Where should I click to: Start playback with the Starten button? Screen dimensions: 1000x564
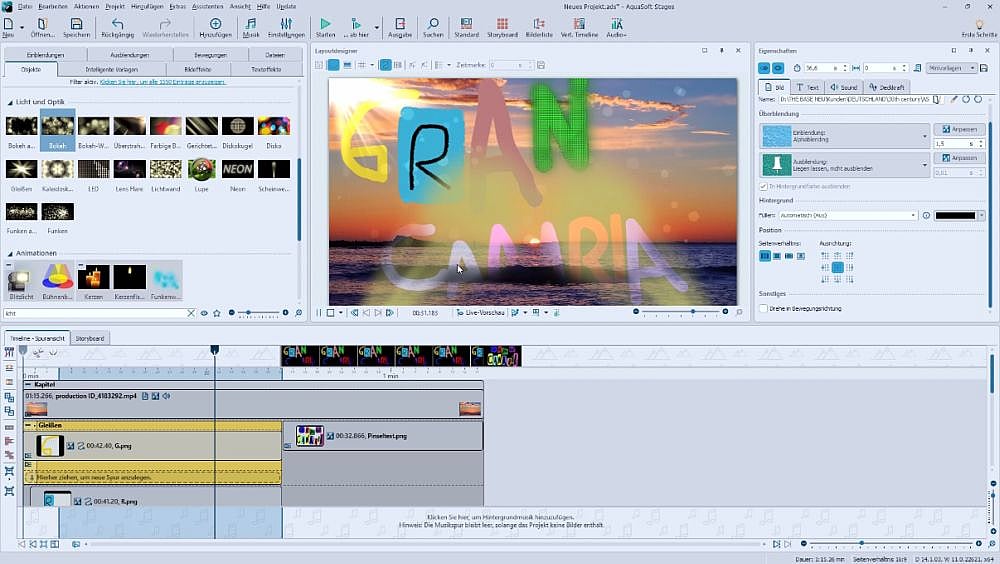325,24
